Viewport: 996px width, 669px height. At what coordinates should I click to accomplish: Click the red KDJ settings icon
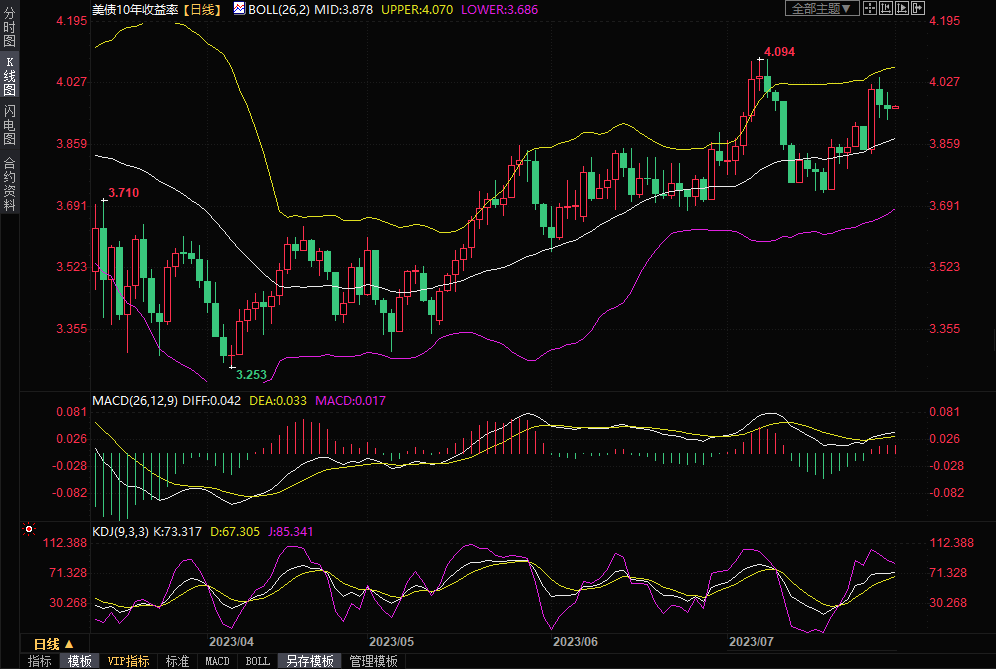coord(29,529)
